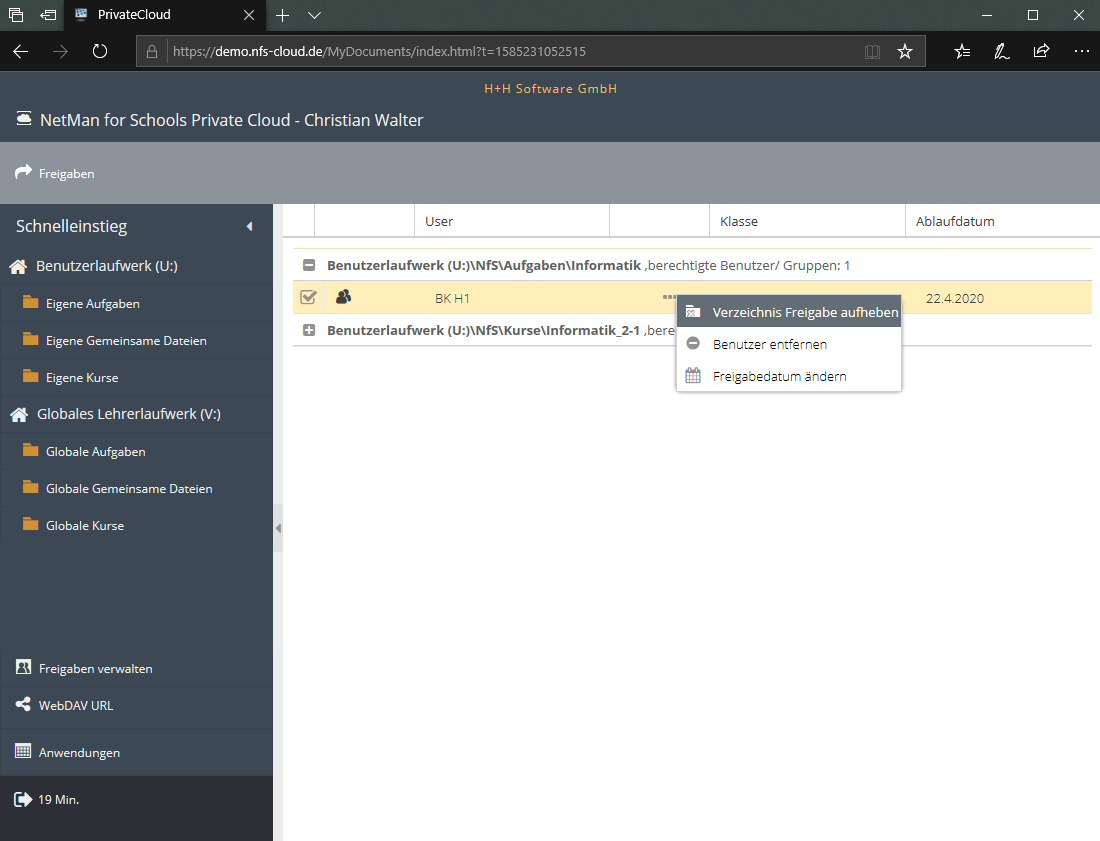This screenshot has width=1100, height=841.
Task: Click the sidebar splitter collapse handle
Action: click(278, 528)
